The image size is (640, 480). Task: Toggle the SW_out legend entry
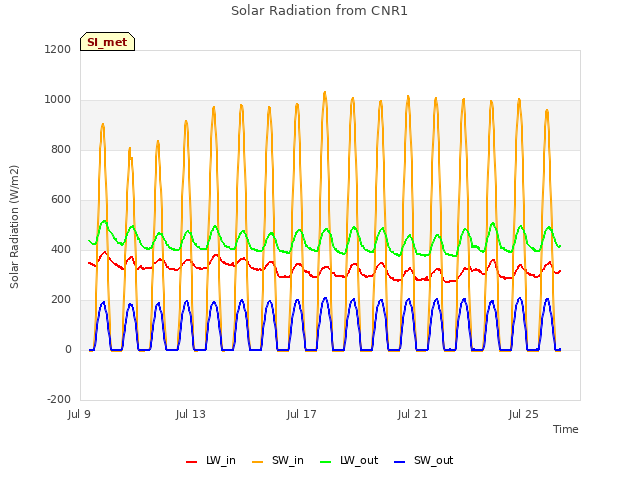coord(424,460)
